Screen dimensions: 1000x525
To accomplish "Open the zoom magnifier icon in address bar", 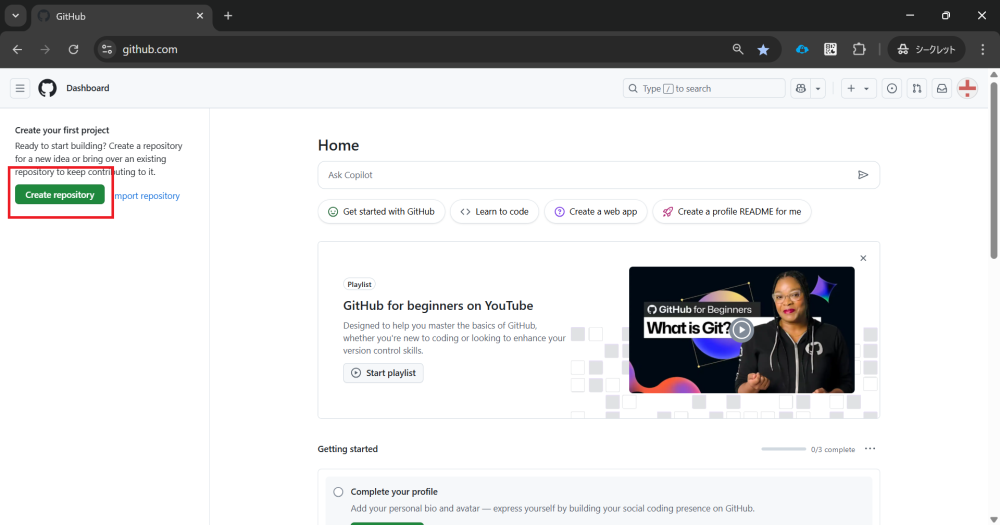I will tap(738, 49).
